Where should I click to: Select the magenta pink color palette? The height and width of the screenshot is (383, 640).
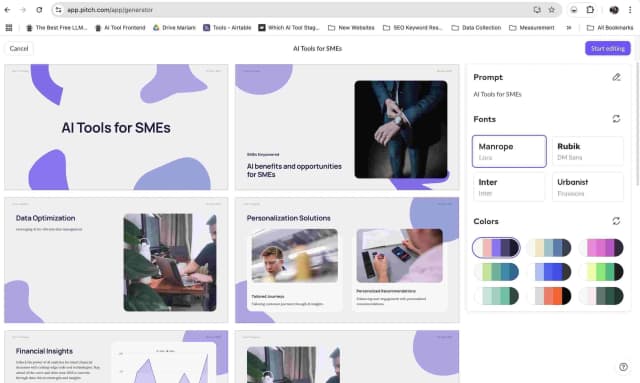pos(602,247)
